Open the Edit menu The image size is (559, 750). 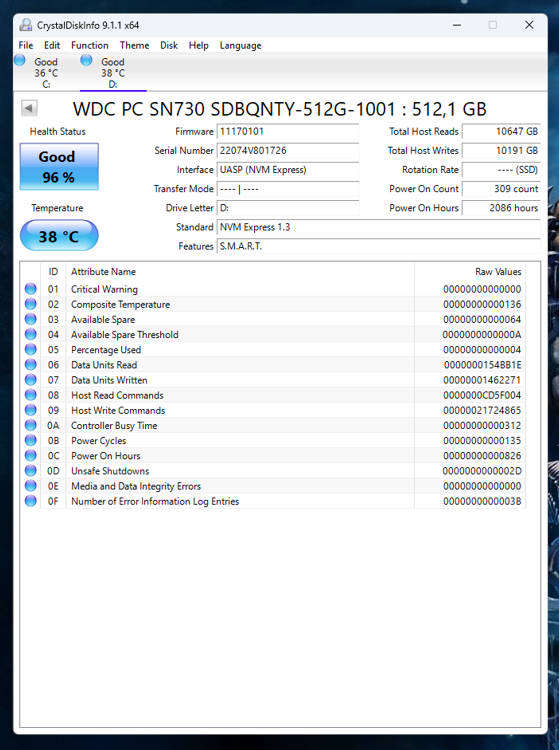(52, 45)
